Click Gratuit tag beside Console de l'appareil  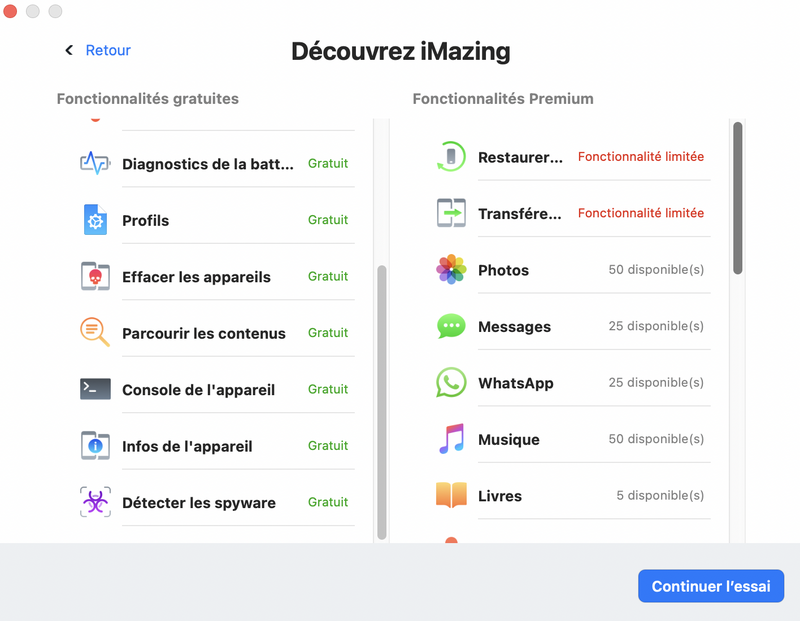tap(328, 389)
